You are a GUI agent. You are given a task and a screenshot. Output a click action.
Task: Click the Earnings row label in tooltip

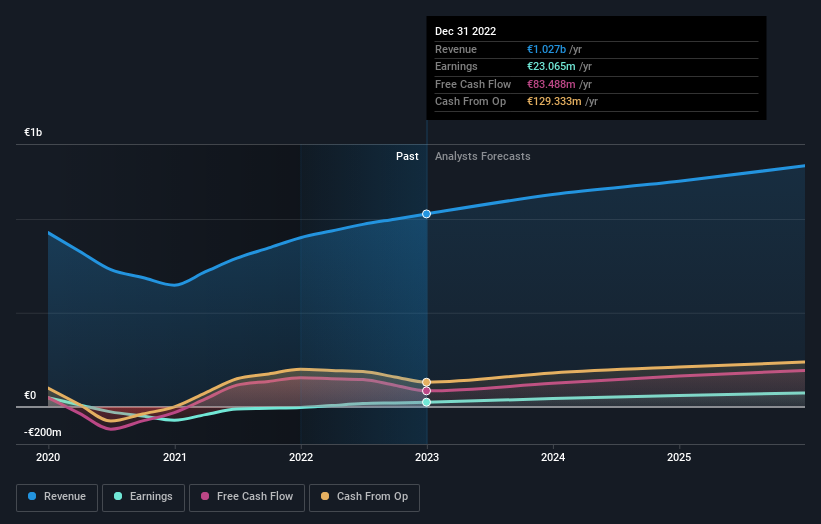click(456, 66)
